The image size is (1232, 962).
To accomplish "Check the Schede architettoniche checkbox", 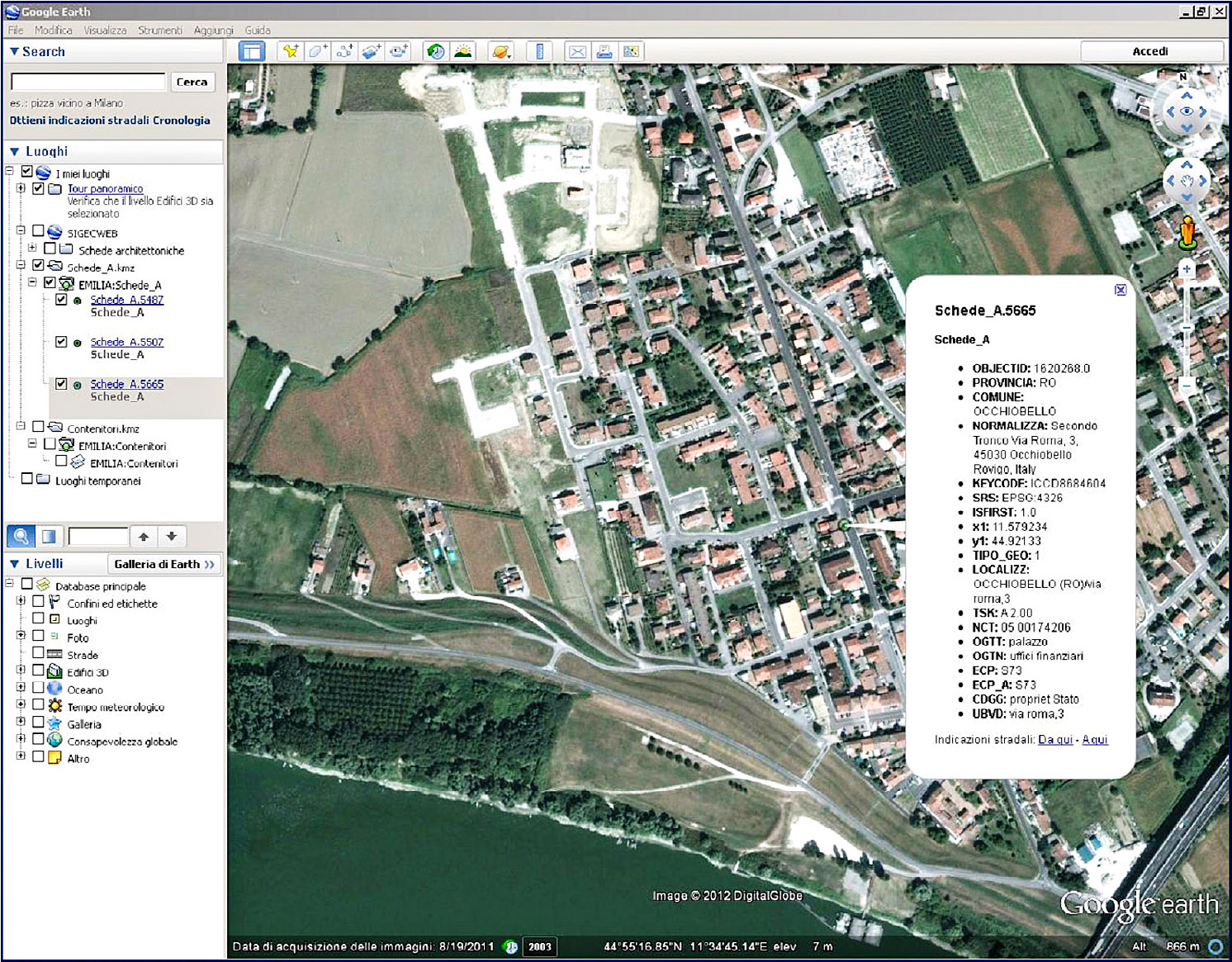I will (50, 249).
